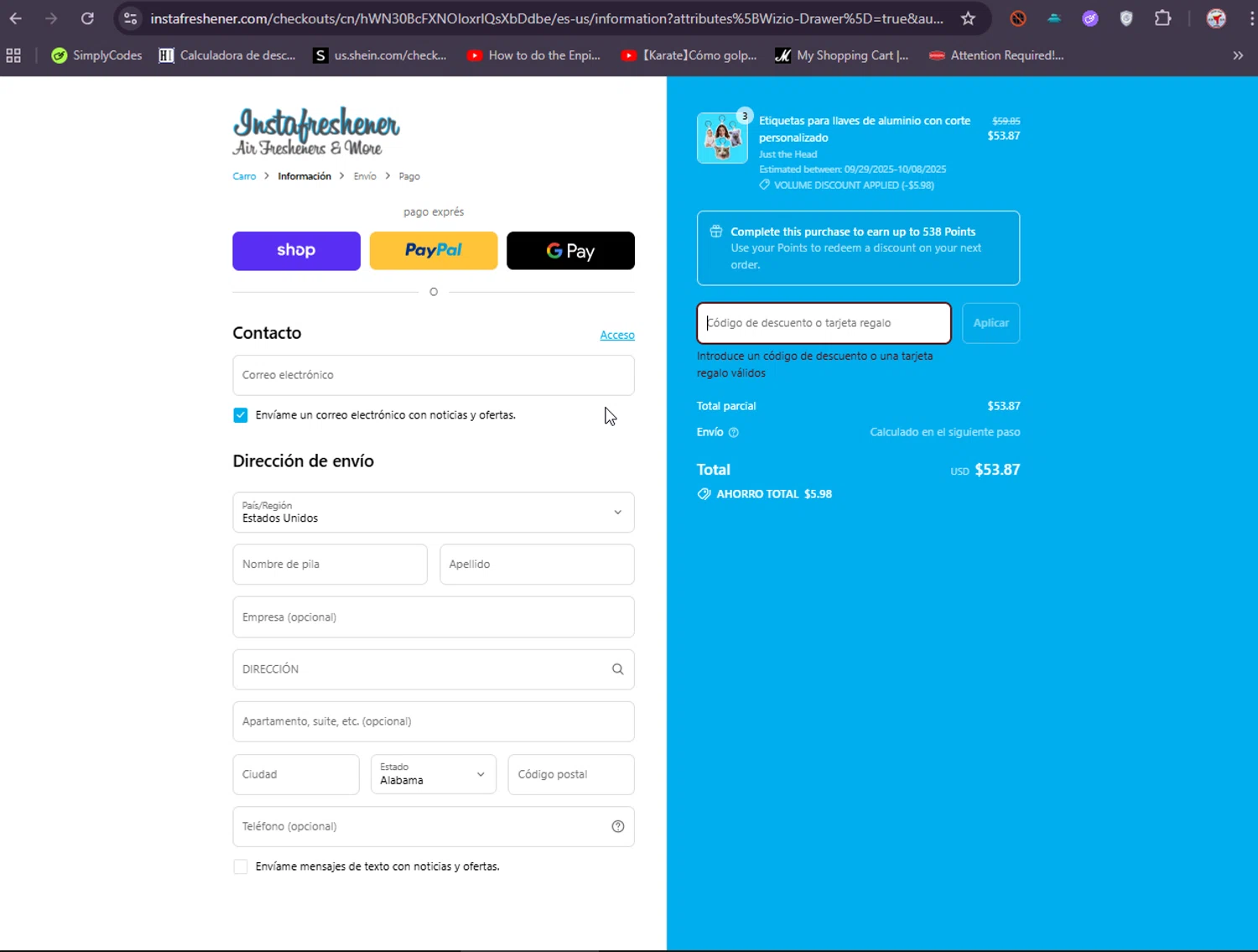
Task: Pay with the PayPal button
Action: [434, 251]
